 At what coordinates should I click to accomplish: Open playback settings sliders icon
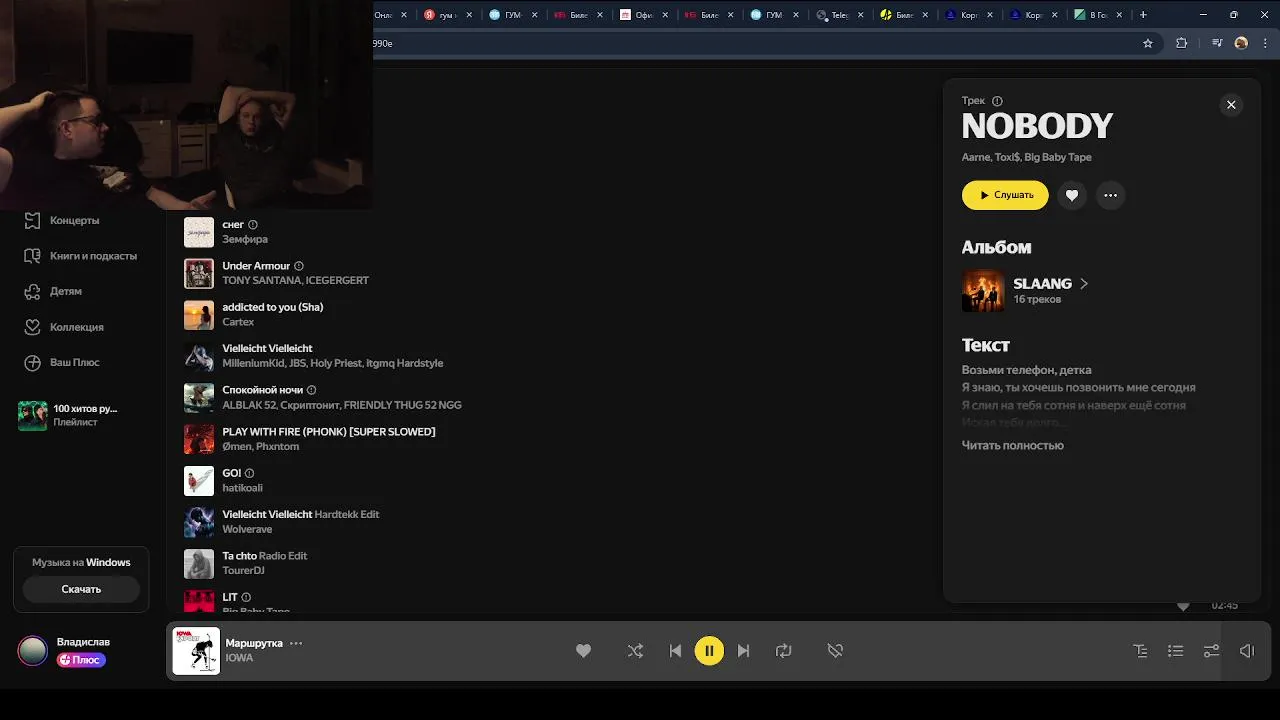tap(1211, 651)
